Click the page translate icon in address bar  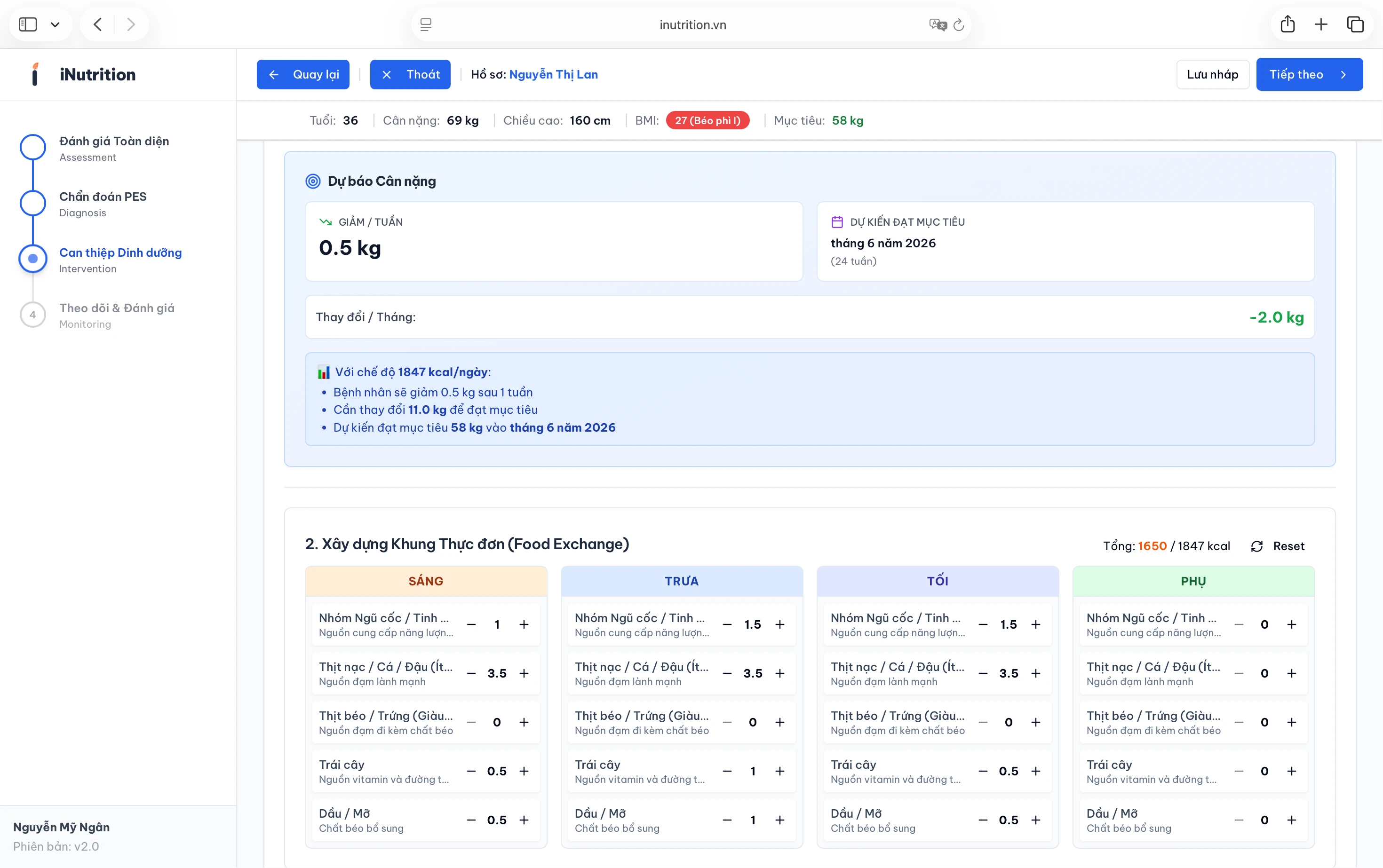(938, 24)
